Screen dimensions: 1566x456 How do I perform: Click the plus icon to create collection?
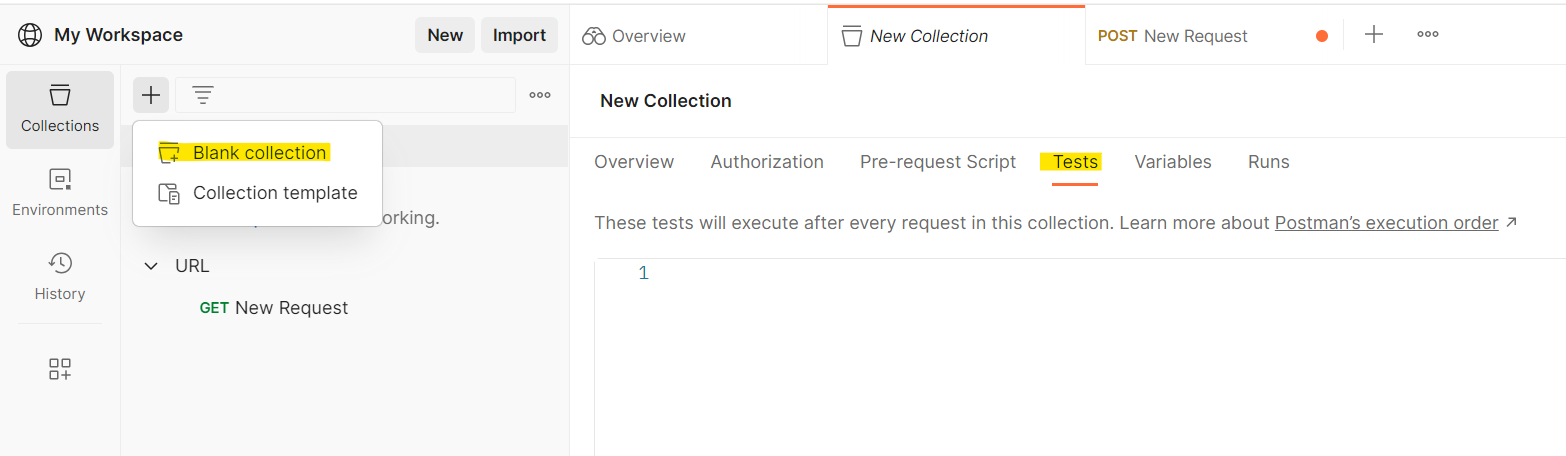150,95
